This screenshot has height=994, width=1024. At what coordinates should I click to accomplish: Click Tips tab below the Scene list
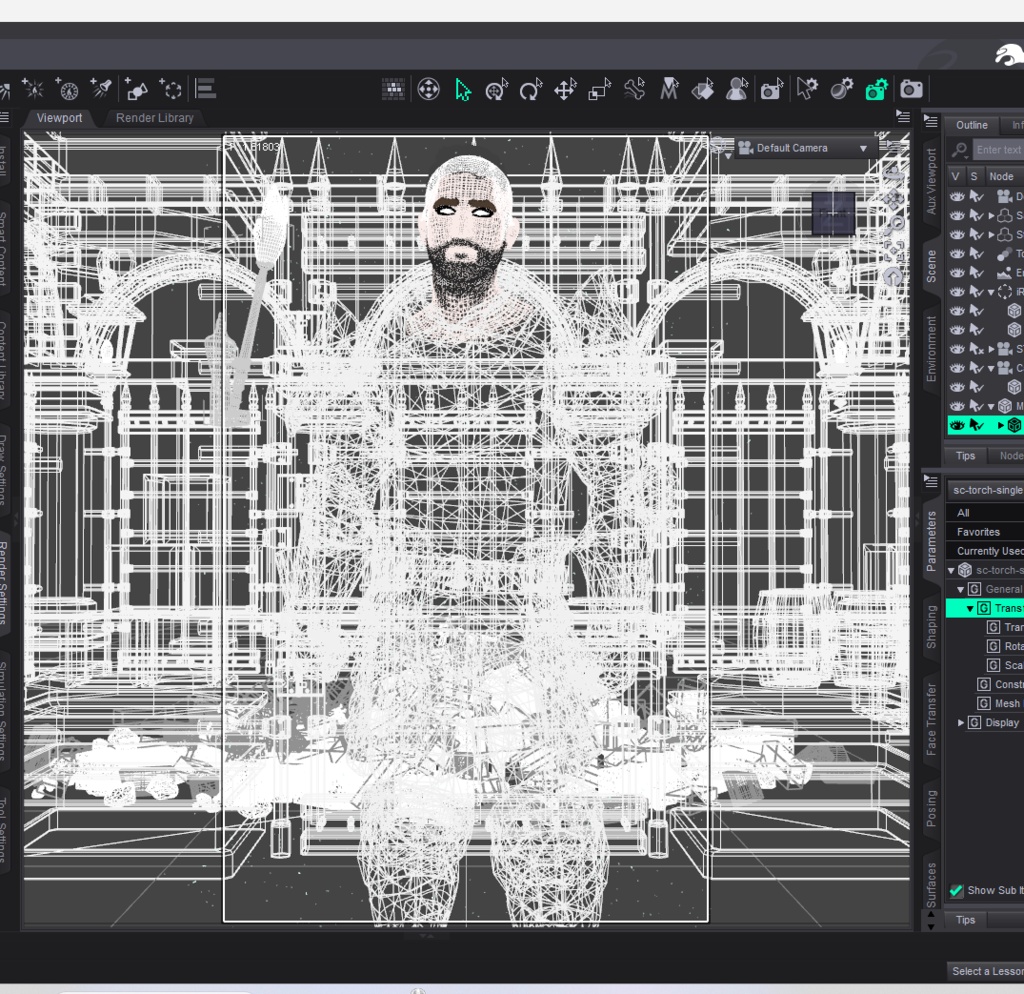click(x=965, y=456)
